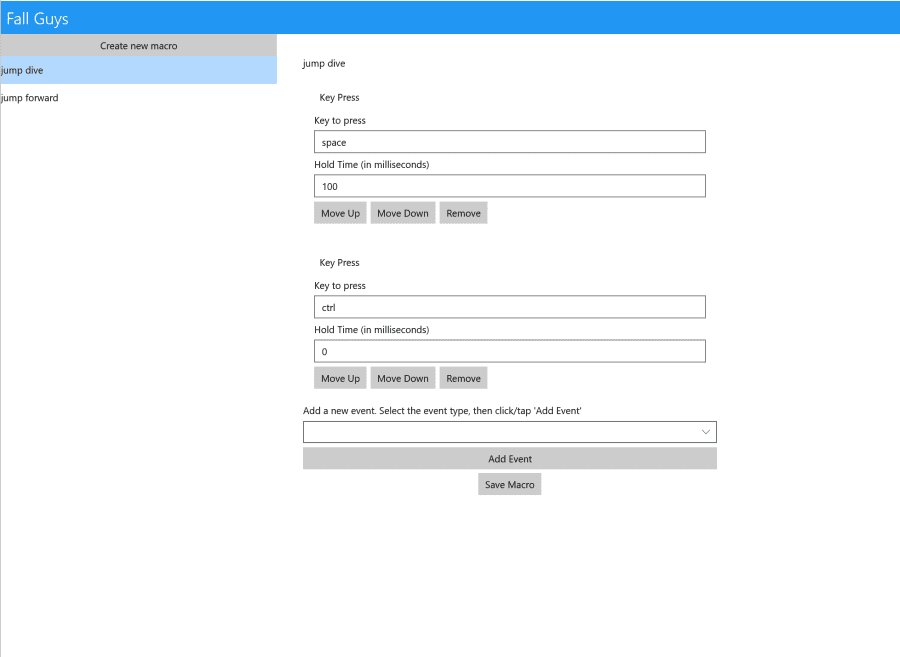Move the space key press down
This screenshot has height=657, width=900.
click(402, 212)
